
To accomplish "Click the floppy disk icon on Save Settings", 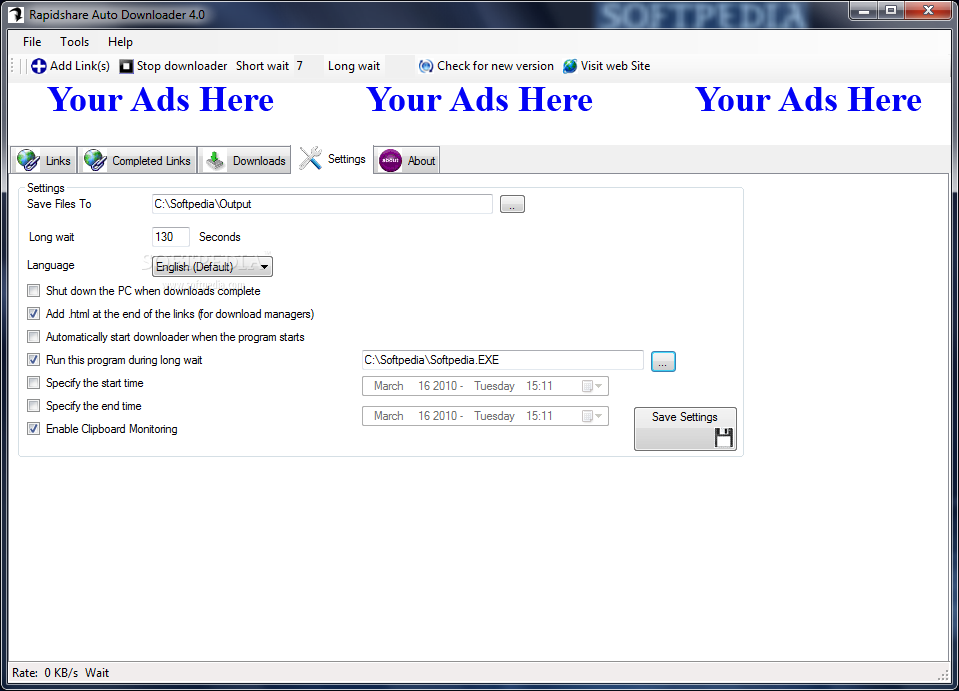I will pyautogui.click(x=724, y=437).
